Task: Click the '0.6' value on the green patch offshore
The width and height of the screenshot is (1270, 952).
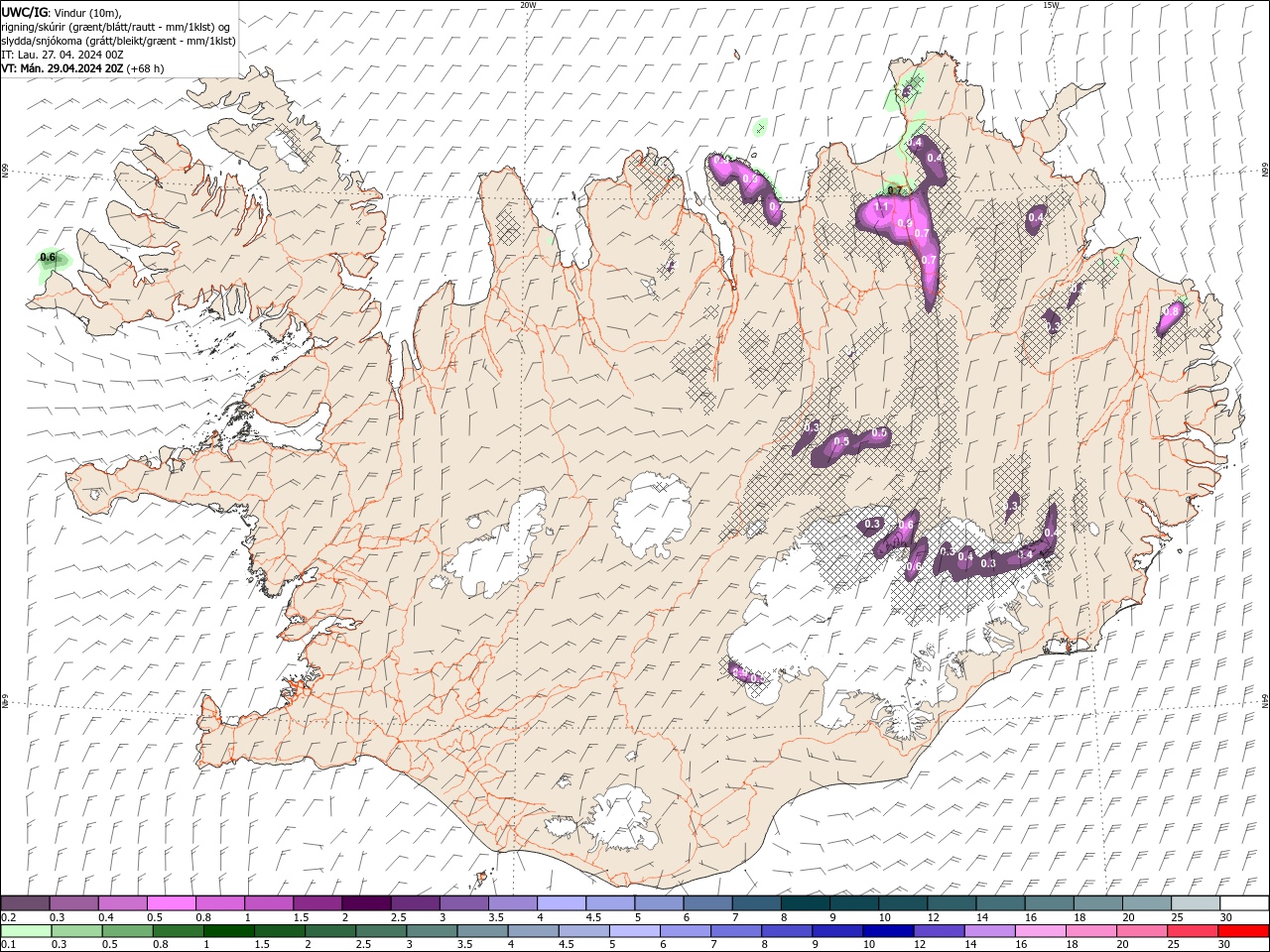Action: (x=48, y=258)
